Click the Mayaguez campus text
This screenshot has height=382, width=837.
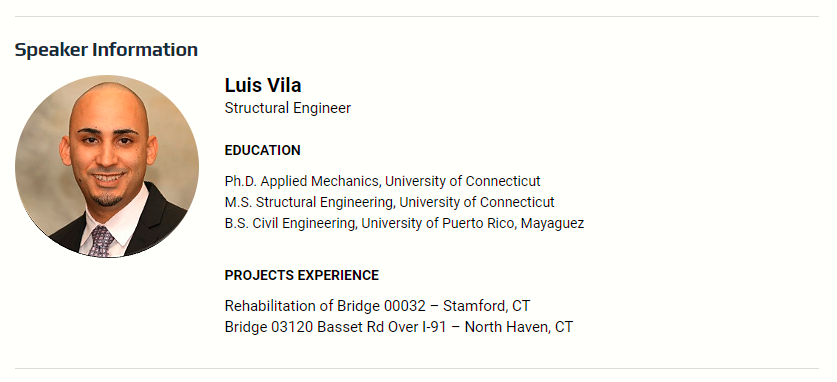click(x=552, y=224)
